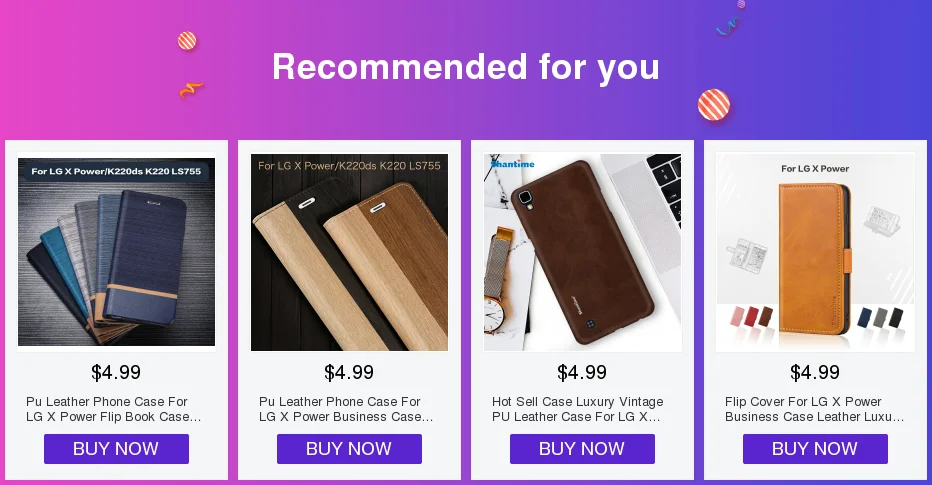Open the navy flip case fan product image
This screenshot has height=485, width=932.
[116, 252]
